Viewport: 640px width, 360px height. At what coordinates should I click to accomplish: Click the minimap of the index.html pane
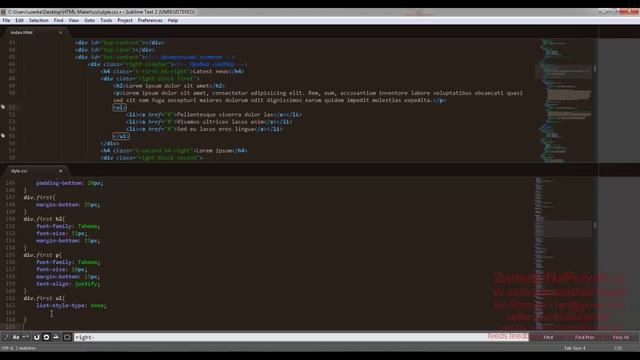(564, 100)
